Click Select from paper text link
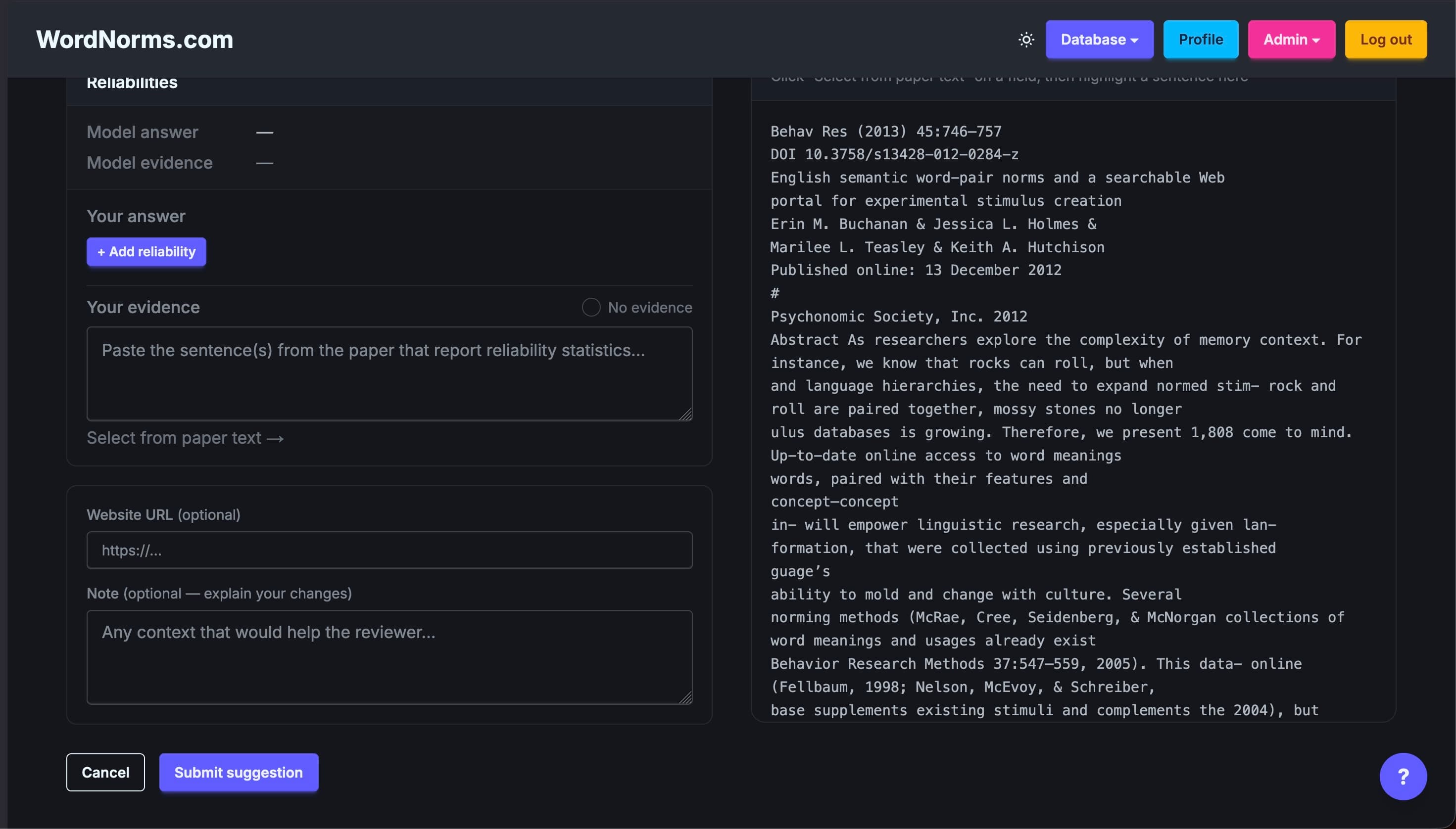1456x829 pixels. (x=185, y=438)
